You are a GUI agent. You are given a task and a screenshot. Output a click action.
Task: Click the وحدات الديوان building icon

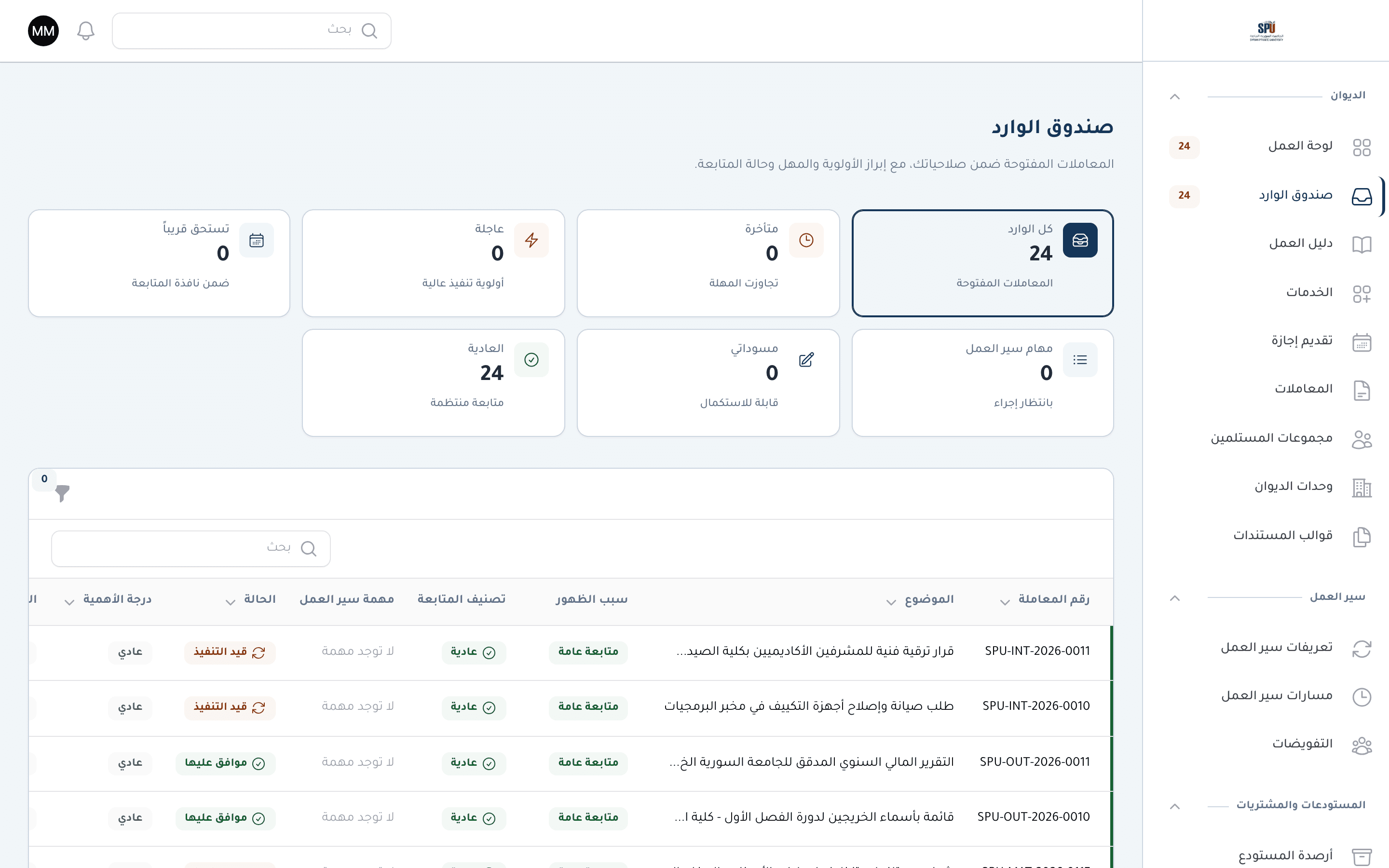click(x=1362, y=488)
